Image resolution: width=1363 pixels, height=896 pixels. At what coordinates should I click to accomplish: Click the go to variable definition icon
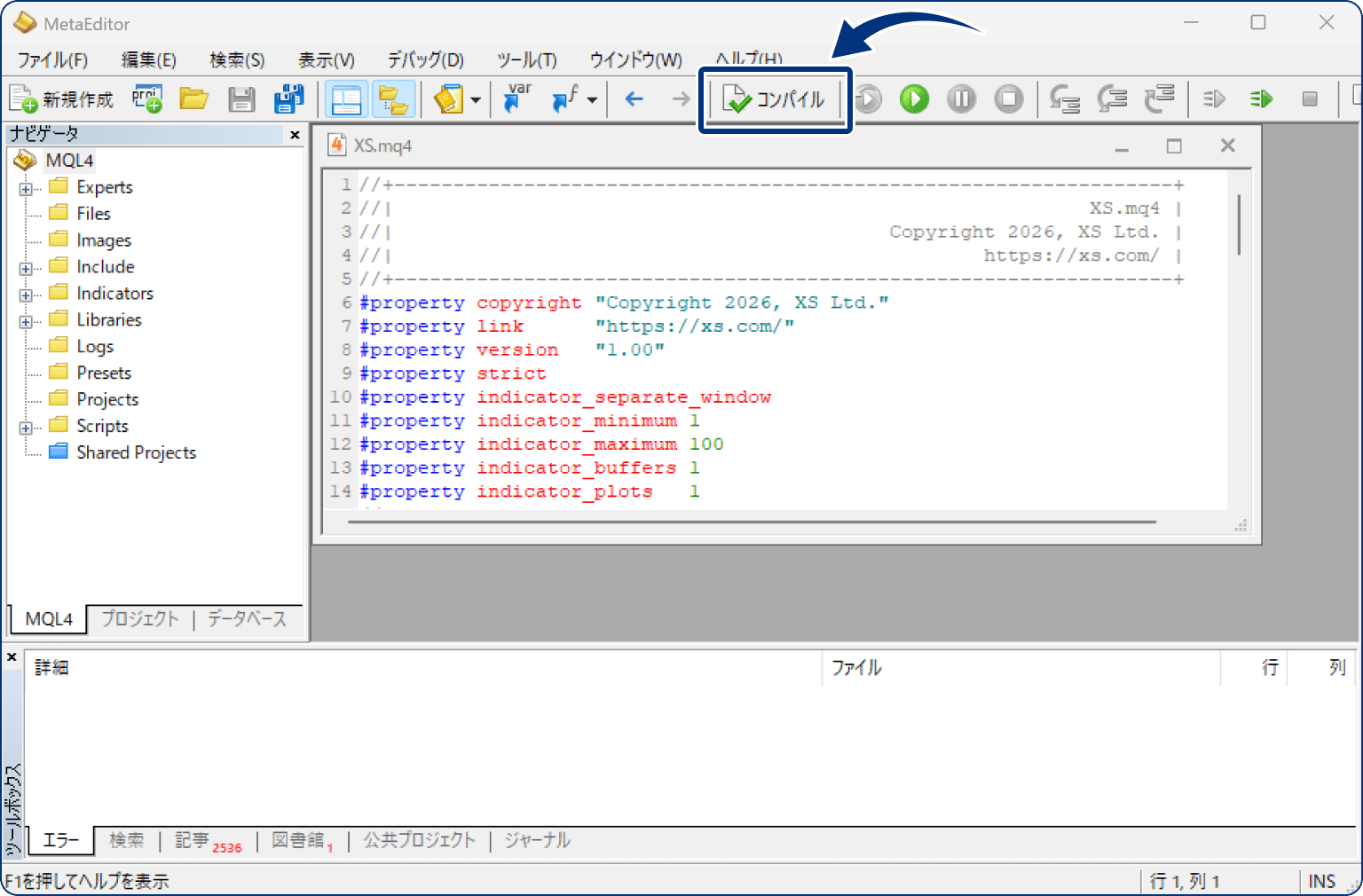tap(517, 98)
